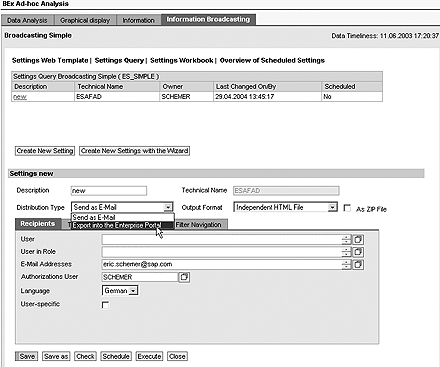
Task: Enable the As ZIP File checkbox
Action: 347,208
